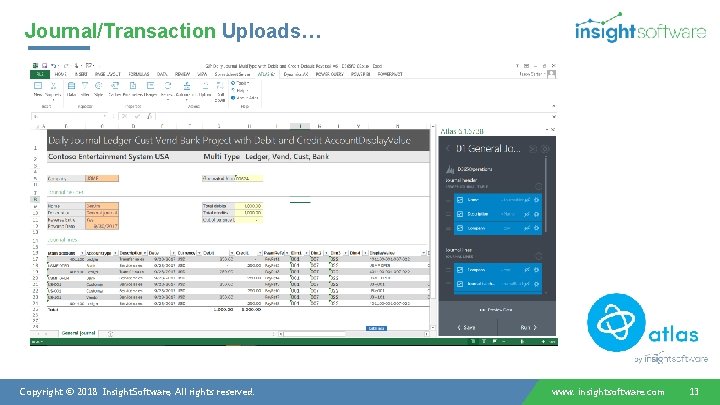This screenshot has height=405, width=720.
Task: Toggle checkbox on second Journal header field
Action: 460,214
